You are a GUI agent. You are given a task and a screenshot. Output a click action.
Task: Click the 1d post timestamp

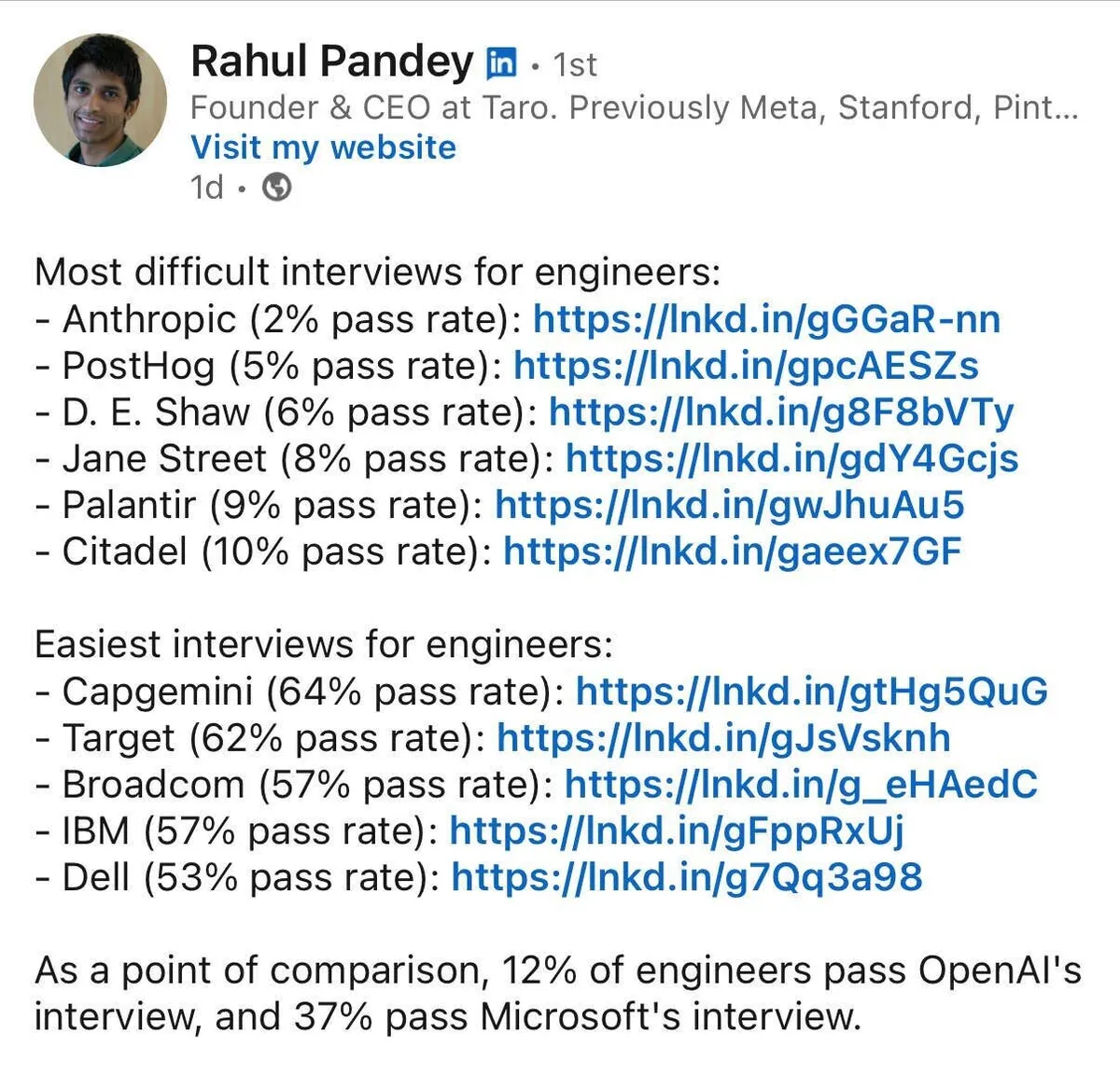click(207, 188)
